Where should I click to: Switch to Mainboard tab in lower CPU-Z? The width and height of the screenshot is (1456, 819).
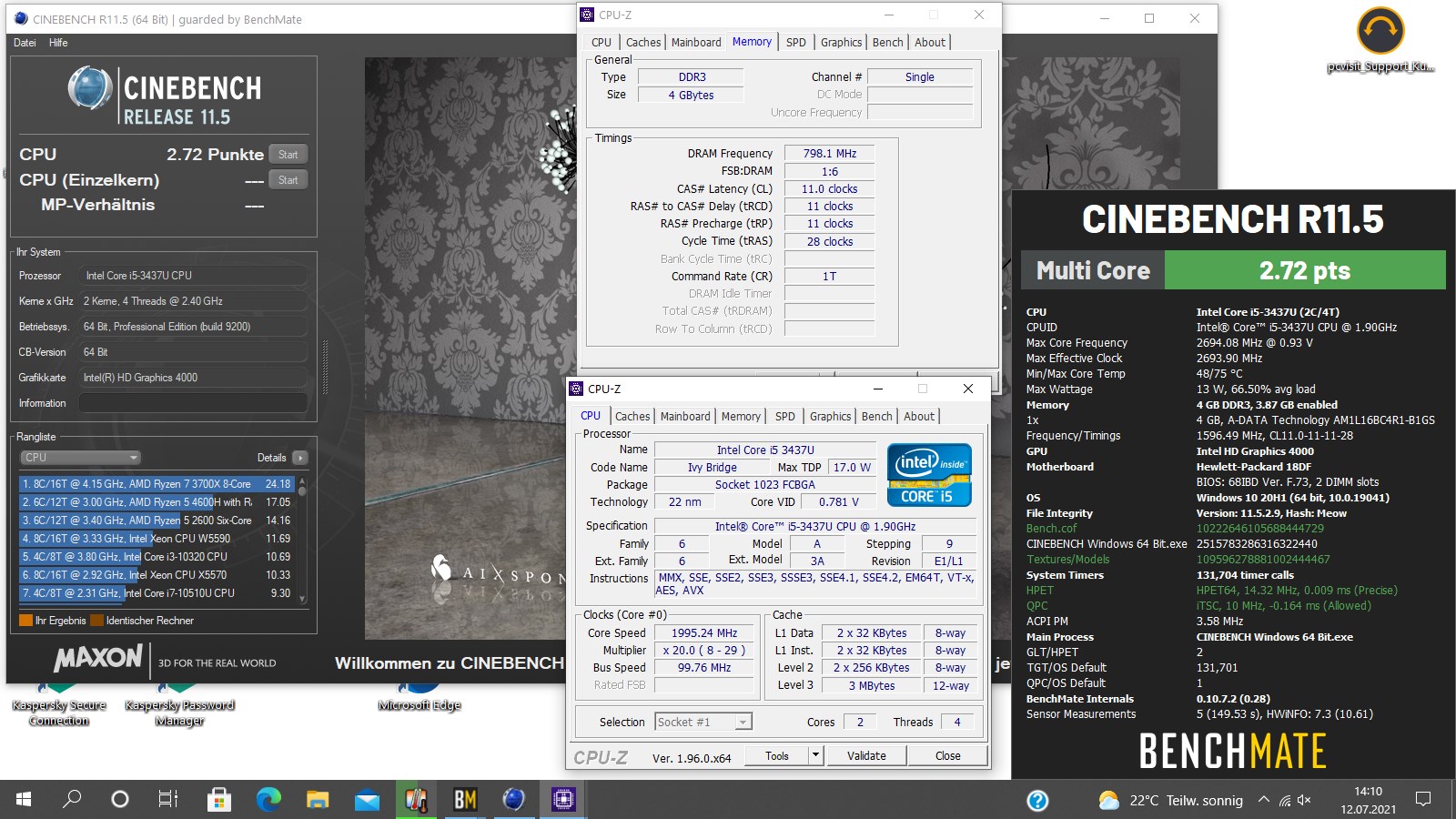(685, 416)
